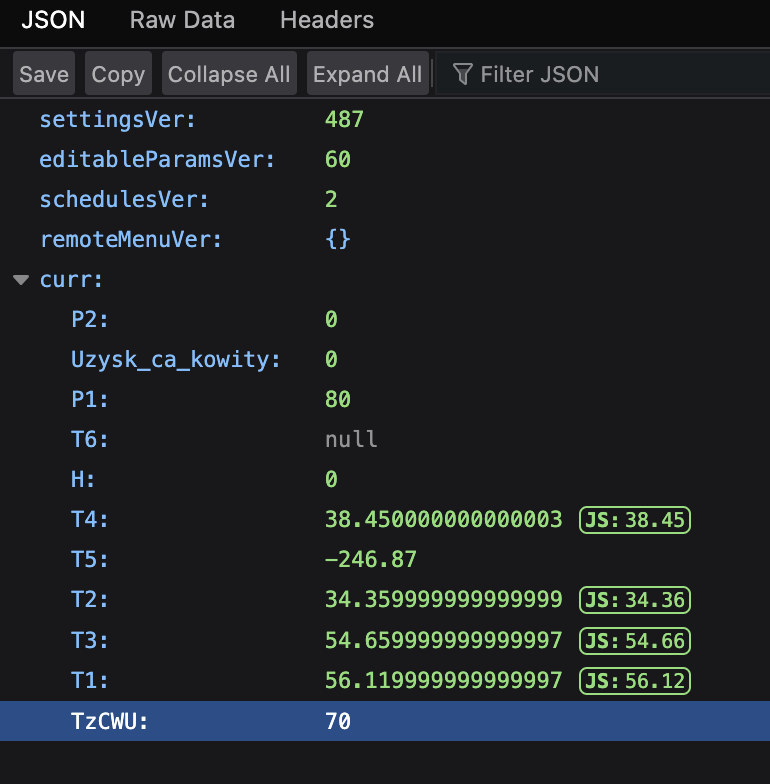The height and width of the screenshot is (784, 770).
Task: Select the H key
Action: pyautogui.click(x=83, y=480)
